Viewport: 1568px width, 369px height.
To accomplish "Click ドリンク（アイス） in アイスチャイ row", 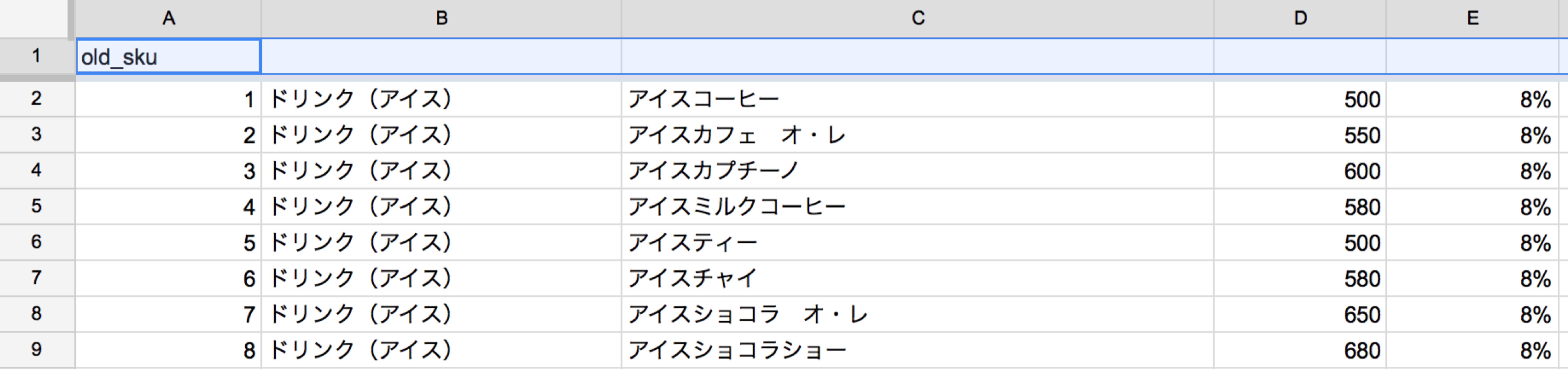I will (441, 278).
